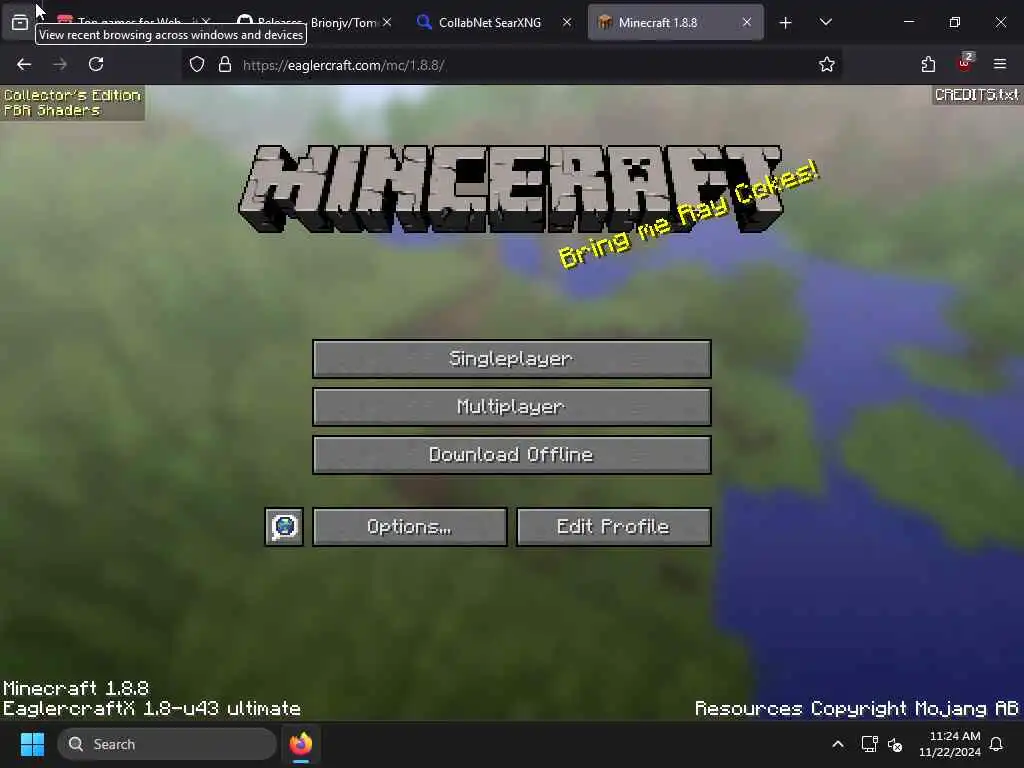Open the Firefox View recent browsing button
This screenshot has width=1024, height=768.
point(20,23)
